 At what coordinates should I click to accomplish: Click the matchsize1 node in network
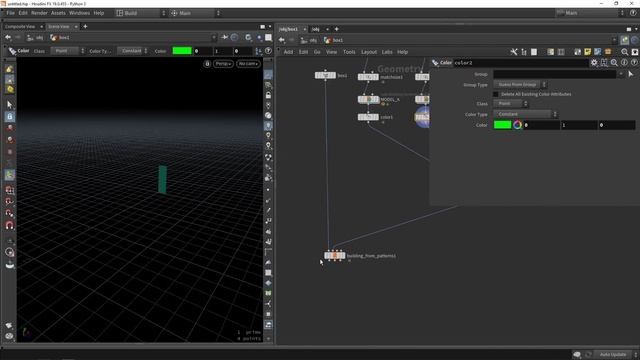point(368,77)
